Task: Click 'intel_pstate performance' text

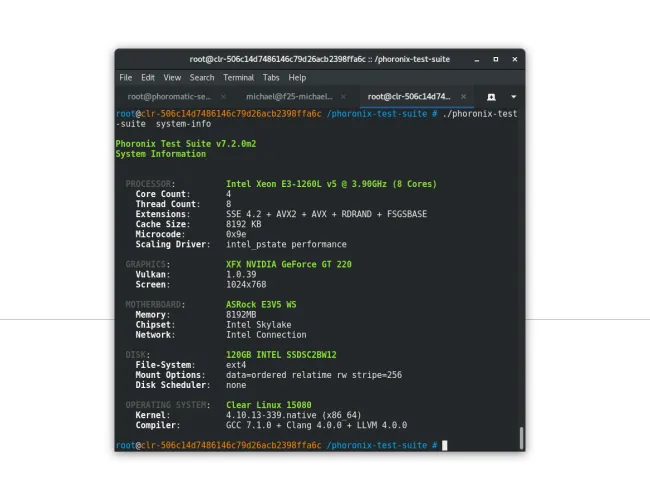Action: (286, 244)
